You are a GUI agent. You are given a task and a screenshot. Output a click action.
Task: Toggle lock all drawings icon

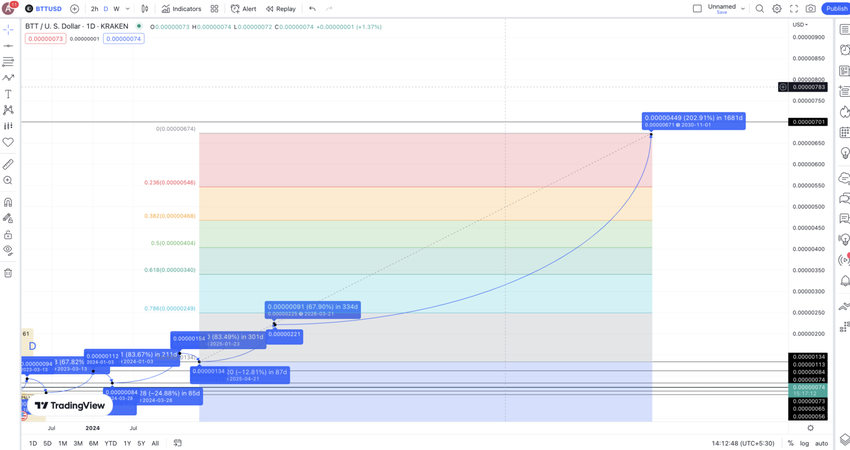coord(8,235)
